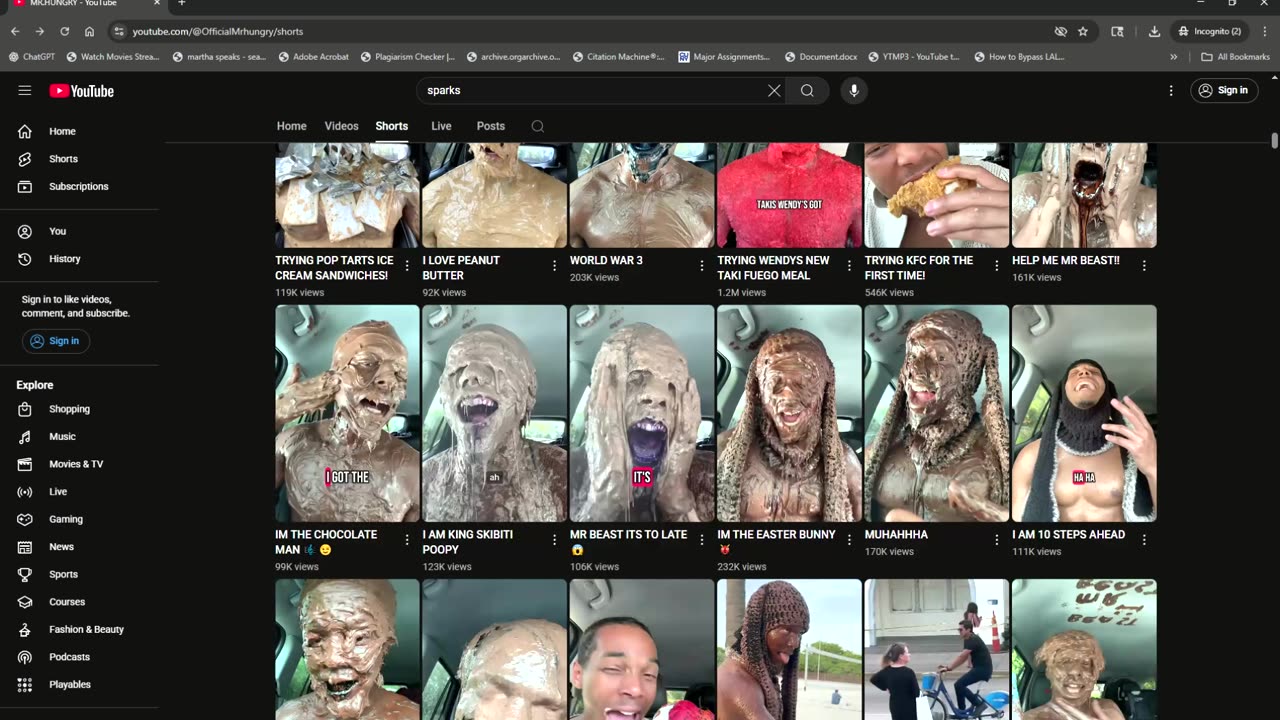Screen dimensions: 1280x720
Task: Submit search with the magnifier button
Action: tap(807, 91)
